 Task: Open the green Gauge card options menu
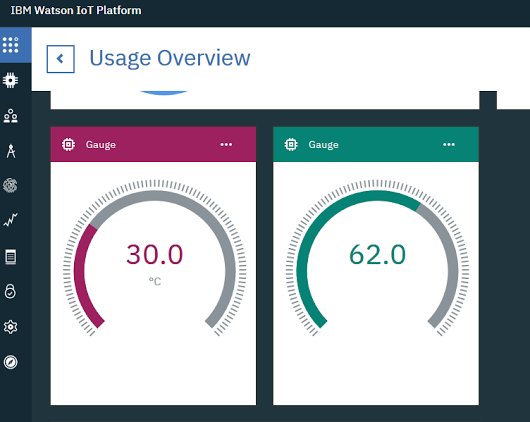449,145
